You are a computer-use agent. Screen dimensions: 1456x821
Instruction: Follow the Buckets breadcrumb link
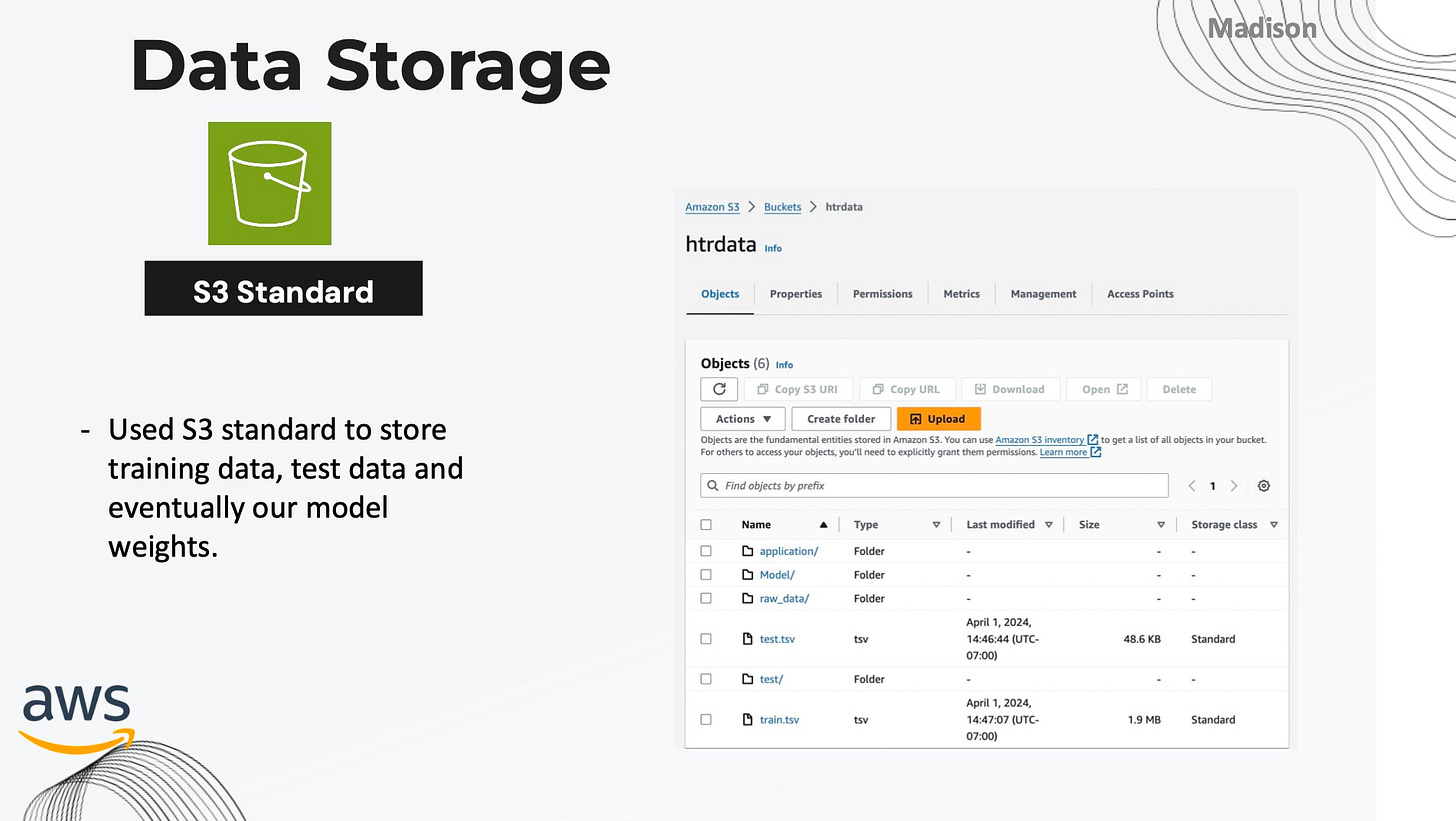[x=782, y=207]
